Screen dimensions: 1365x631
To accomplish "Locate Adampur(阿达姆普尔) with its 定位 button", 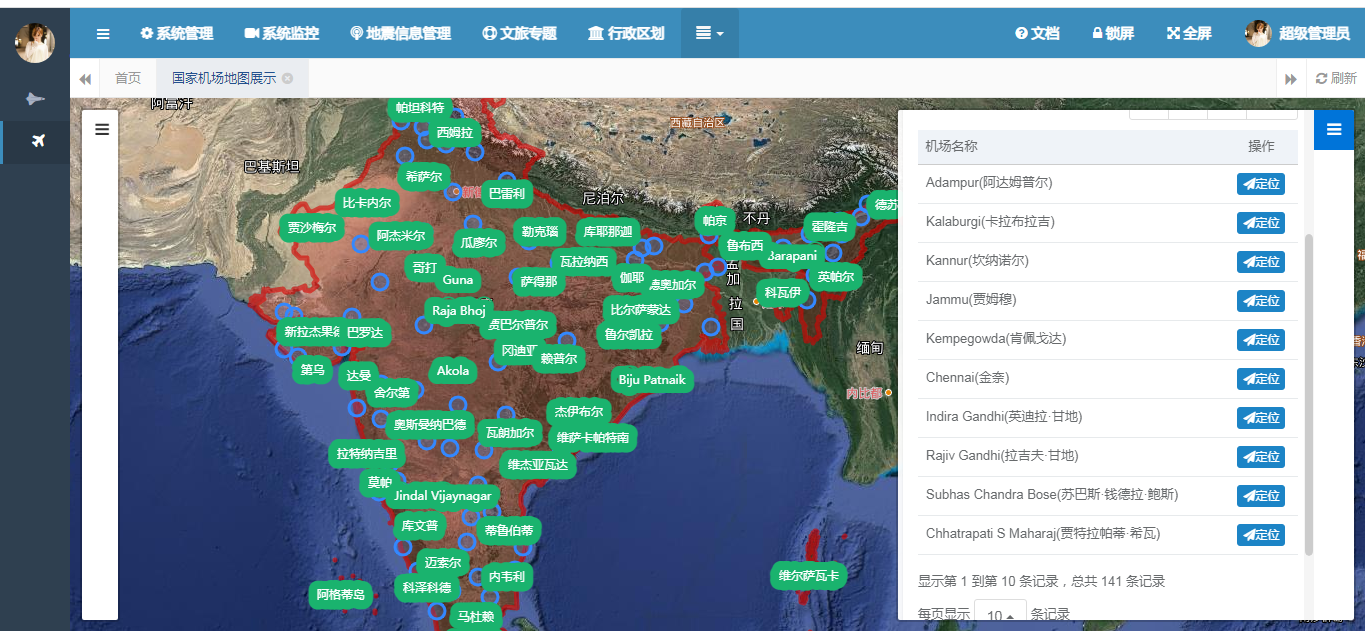I will pyautogui.click(x=1261, y=184).
